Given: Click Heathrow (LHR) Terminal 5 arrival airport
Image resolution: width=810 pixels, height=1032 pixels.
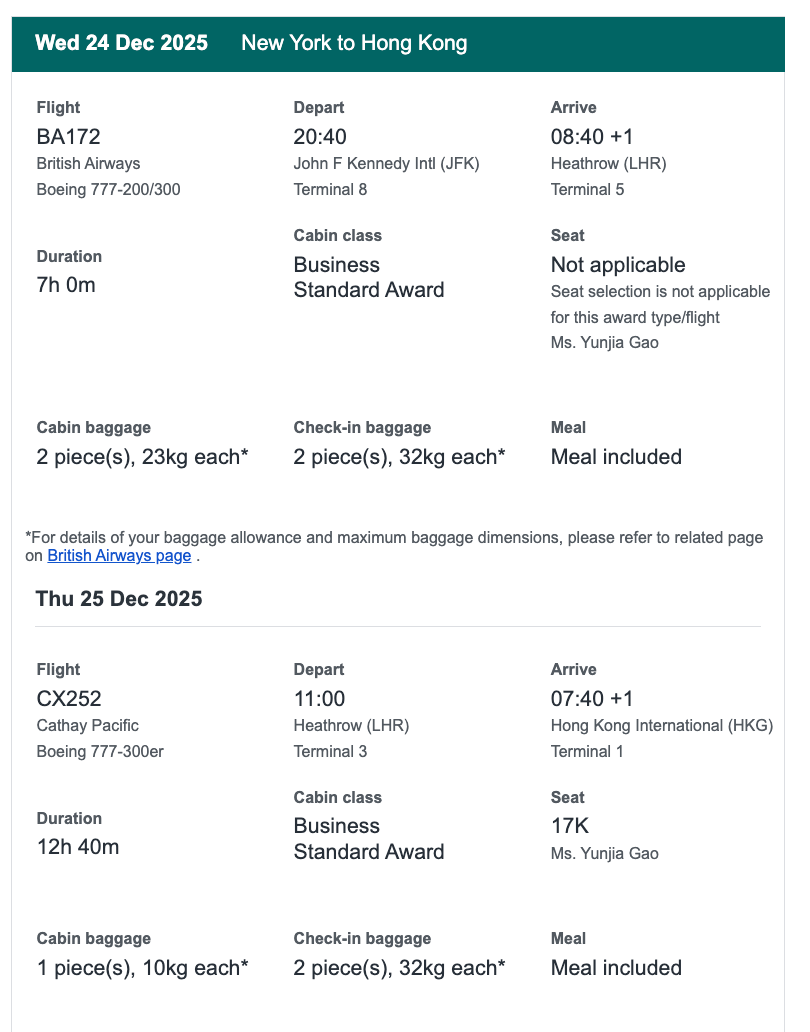Looking at the screenshot, I should (x=609, y=176).
